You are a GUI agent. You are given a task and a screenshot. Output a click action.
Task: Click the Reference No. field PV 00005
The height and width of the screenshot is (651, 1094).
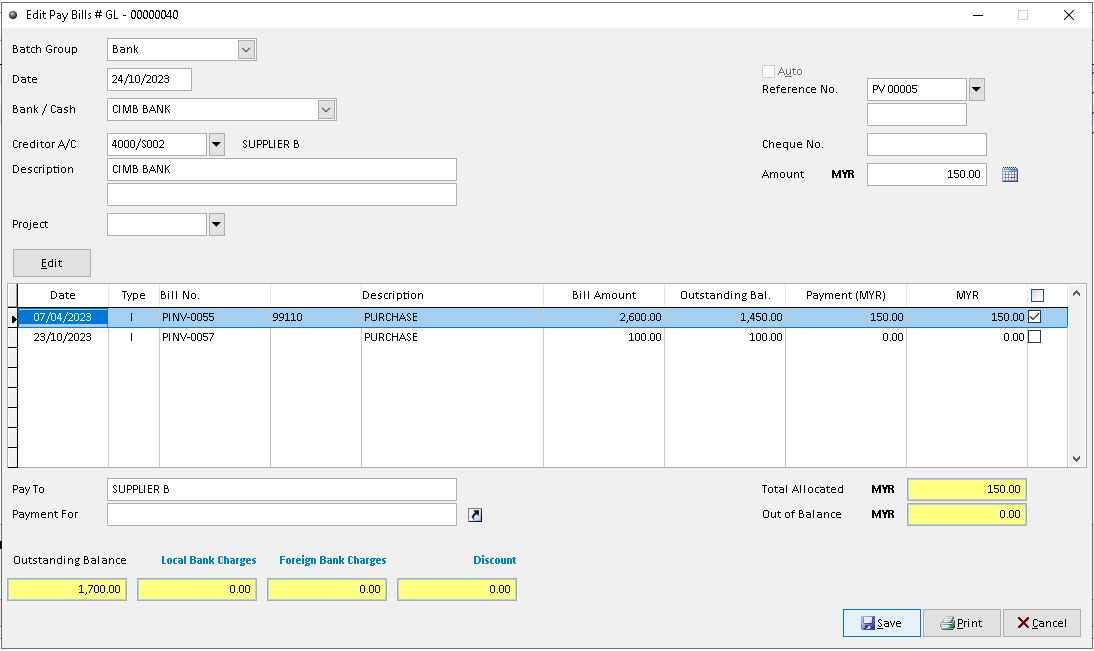917,89
